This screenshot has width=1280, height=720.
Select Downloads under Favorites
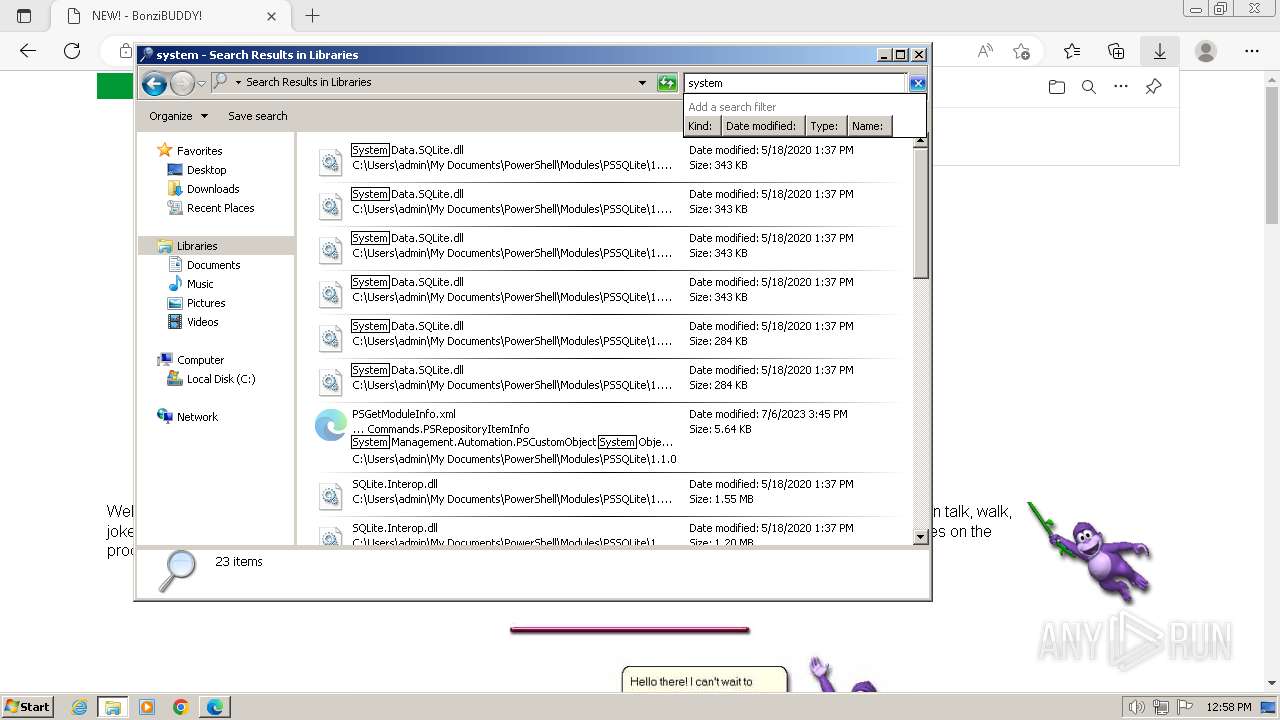pos(213,189)
